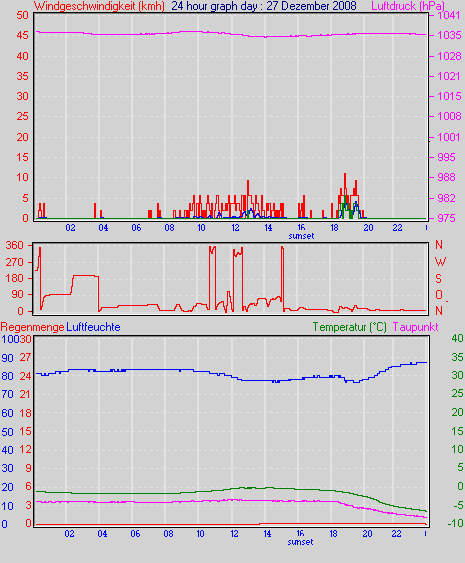This screenshot has height=563, width=465.
Task: Click the Regenmenge legend label
Action: point(32,327)
